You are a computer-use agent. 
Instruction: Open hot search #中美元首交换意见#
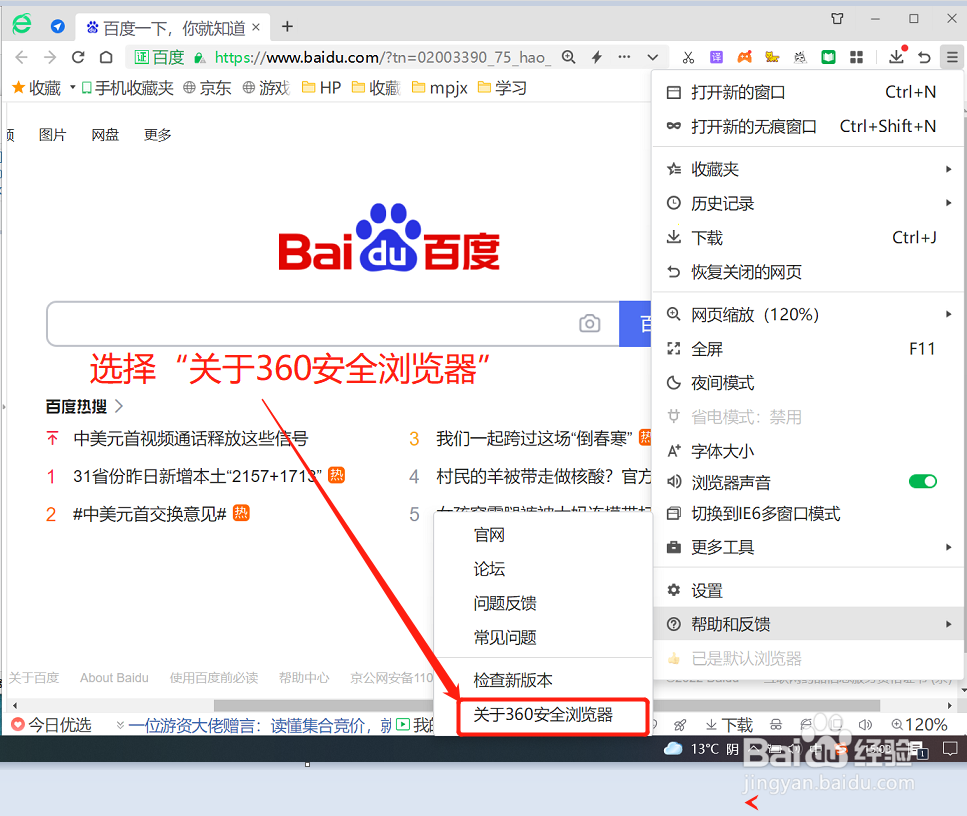click(150, 514)
